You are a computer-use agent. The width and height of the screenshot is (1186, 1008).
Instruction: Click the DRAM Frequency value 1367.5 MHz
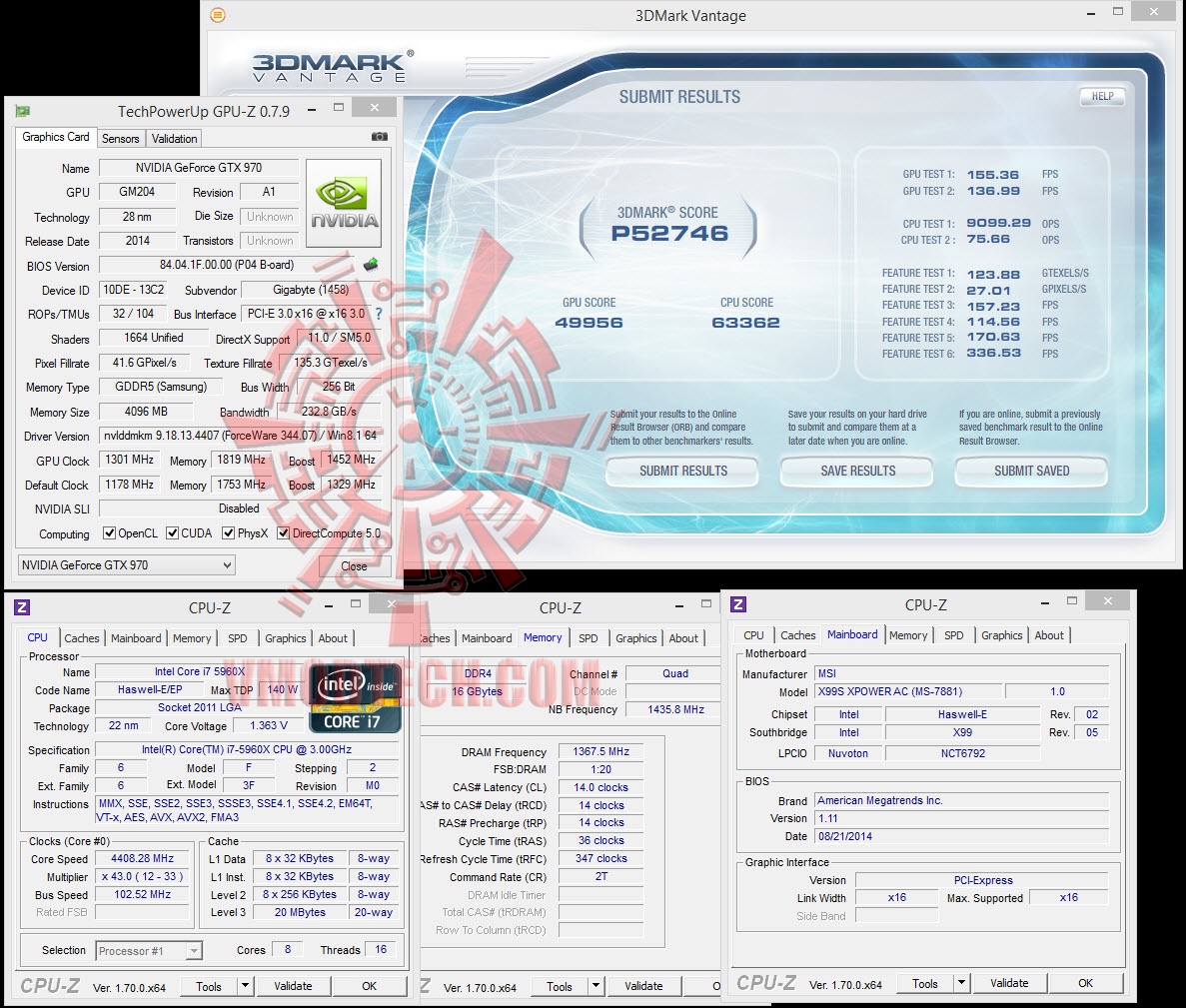(x=600, y=751)
